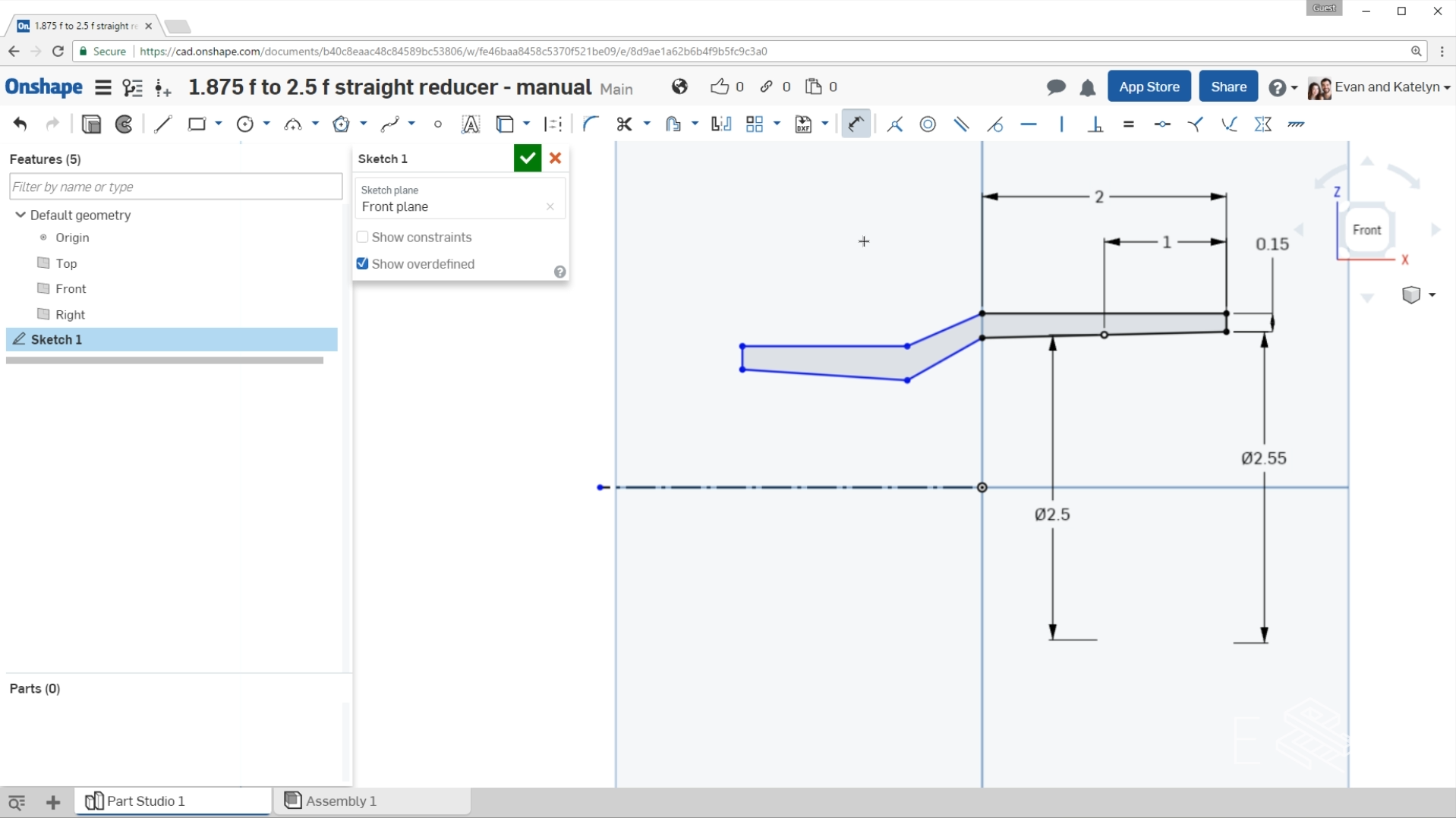Switch to the Assembly 1 tab
This screenshot has height=818, width=1456.
pyautogui.click(x=372, y=801)
